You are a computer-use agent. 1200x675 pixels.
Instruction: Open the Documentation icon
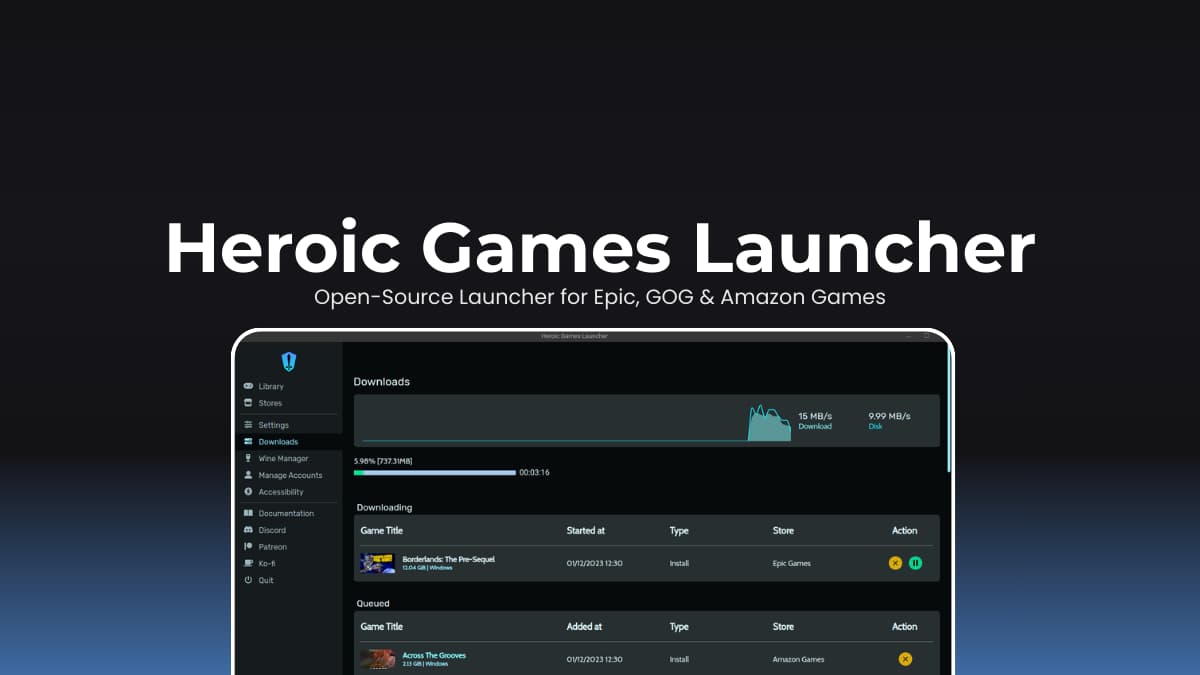click(248, 513)
